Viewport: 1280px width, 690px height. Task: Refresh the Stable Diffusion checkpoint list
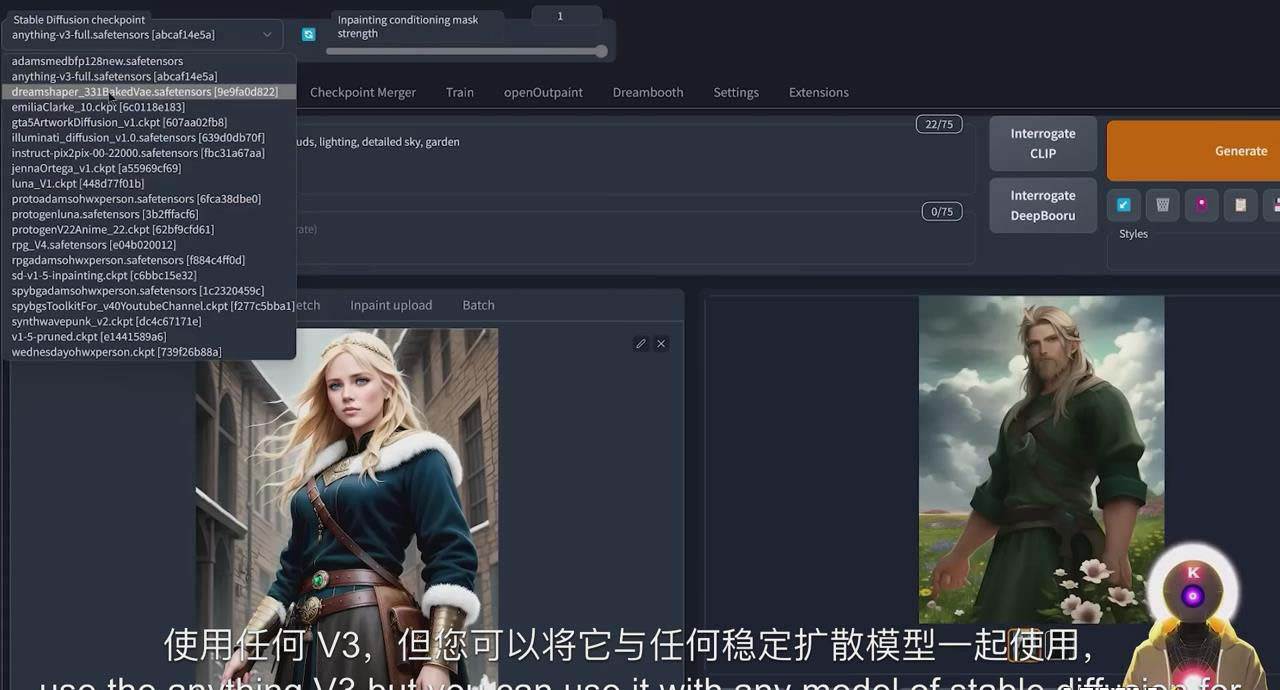[x=307, y=33]
